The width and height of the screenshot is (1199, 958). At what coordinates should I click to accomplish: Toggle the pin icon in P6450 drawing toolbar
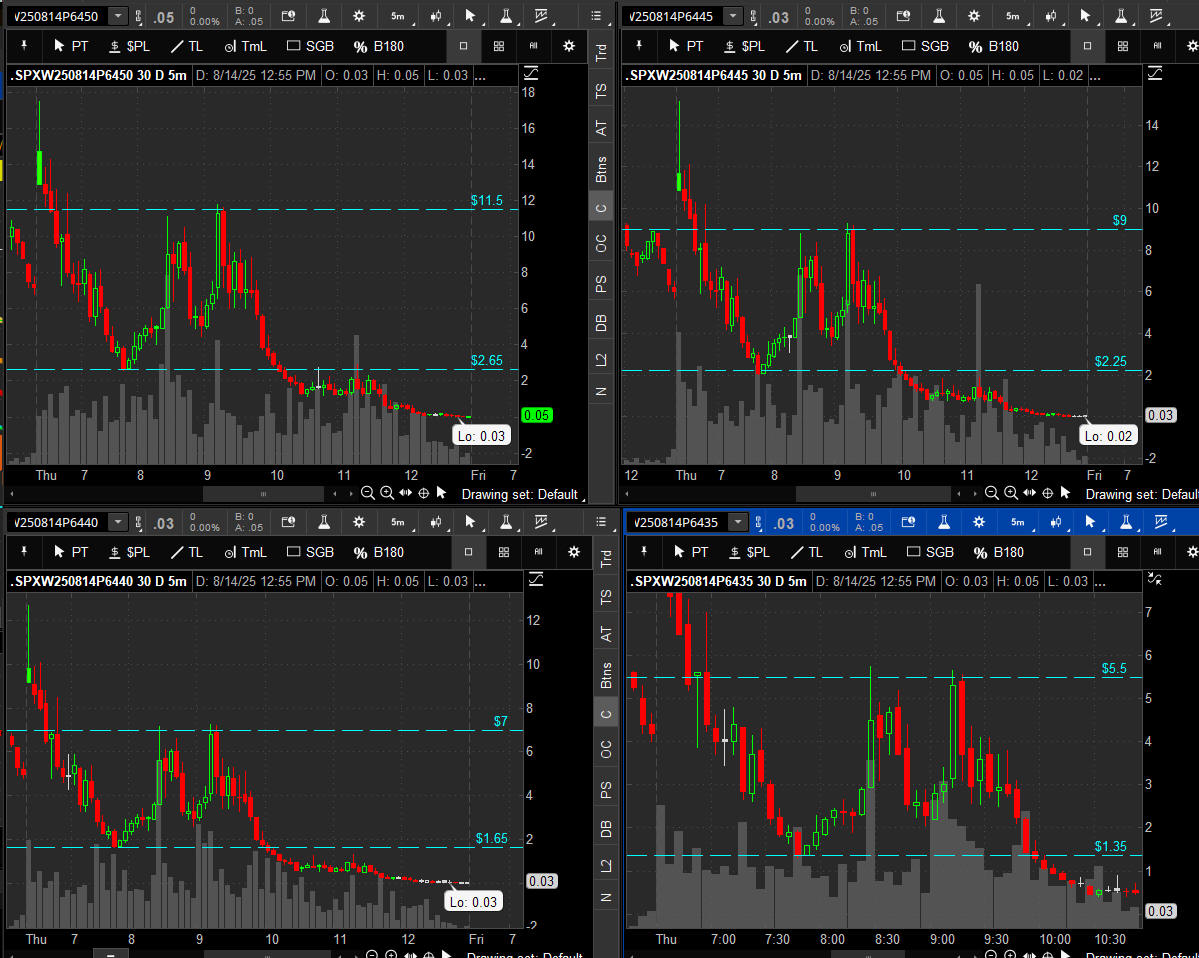[x=22, y=46]
